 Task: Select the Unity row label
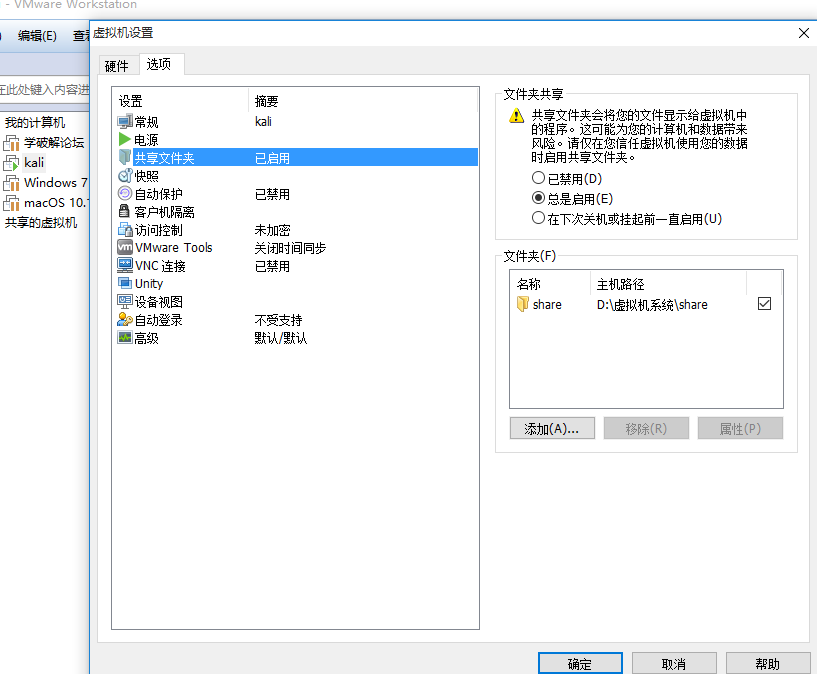tap(149, 283)
